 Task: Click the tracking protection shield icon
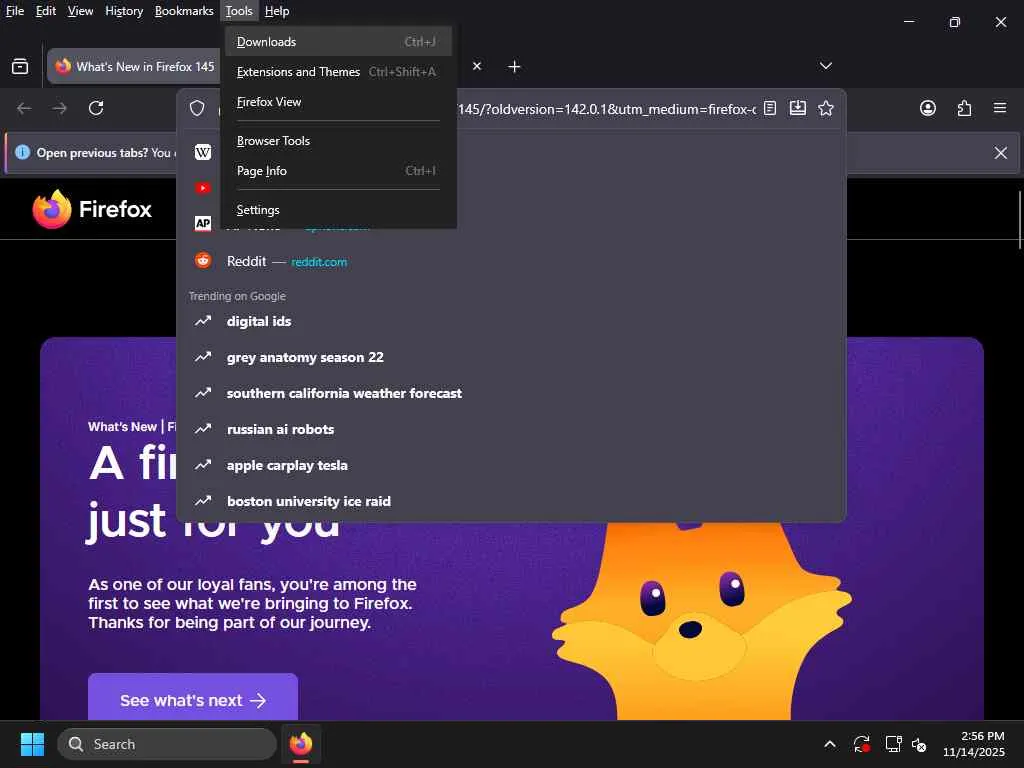(x=197, y=108)
